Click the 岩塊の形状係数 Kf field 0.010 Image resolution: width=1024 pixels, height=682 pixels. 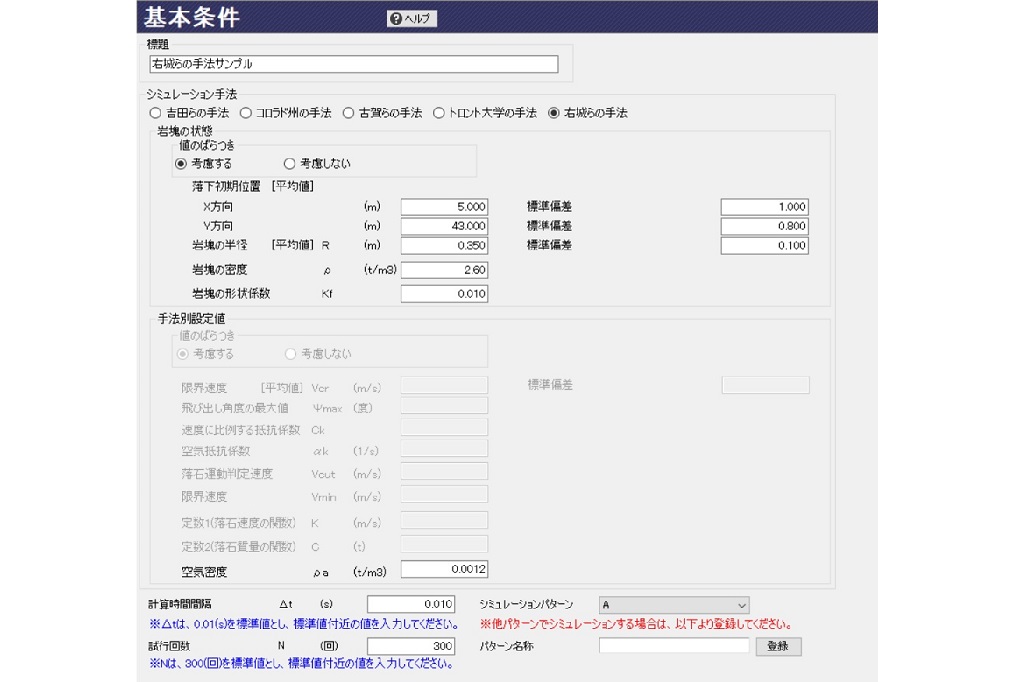pos(445,294)
